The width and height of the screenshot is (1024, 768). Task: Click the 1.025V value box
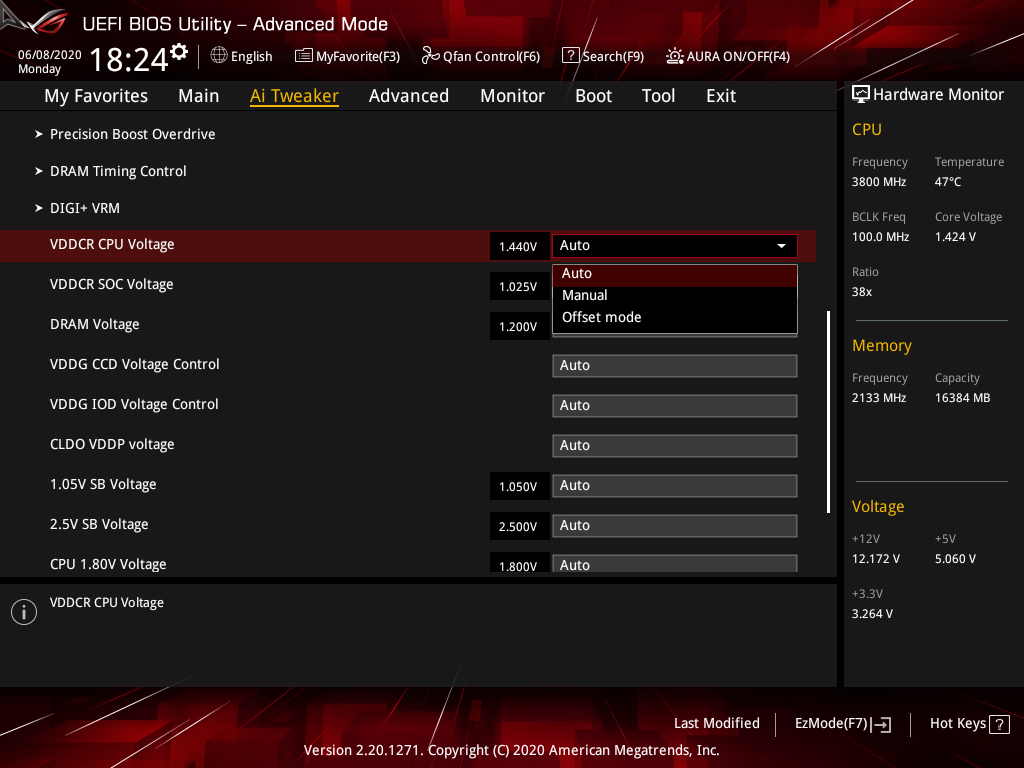pos(519,287)
